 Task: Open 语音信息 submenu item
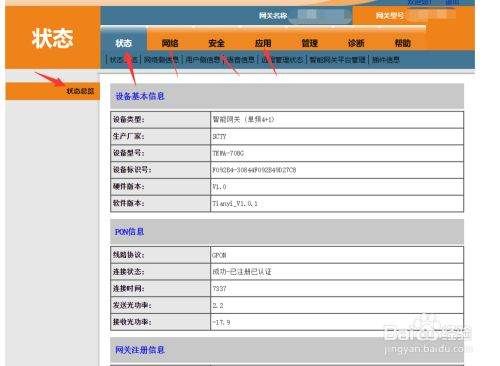pyautogui.click(x=241, y=60)
